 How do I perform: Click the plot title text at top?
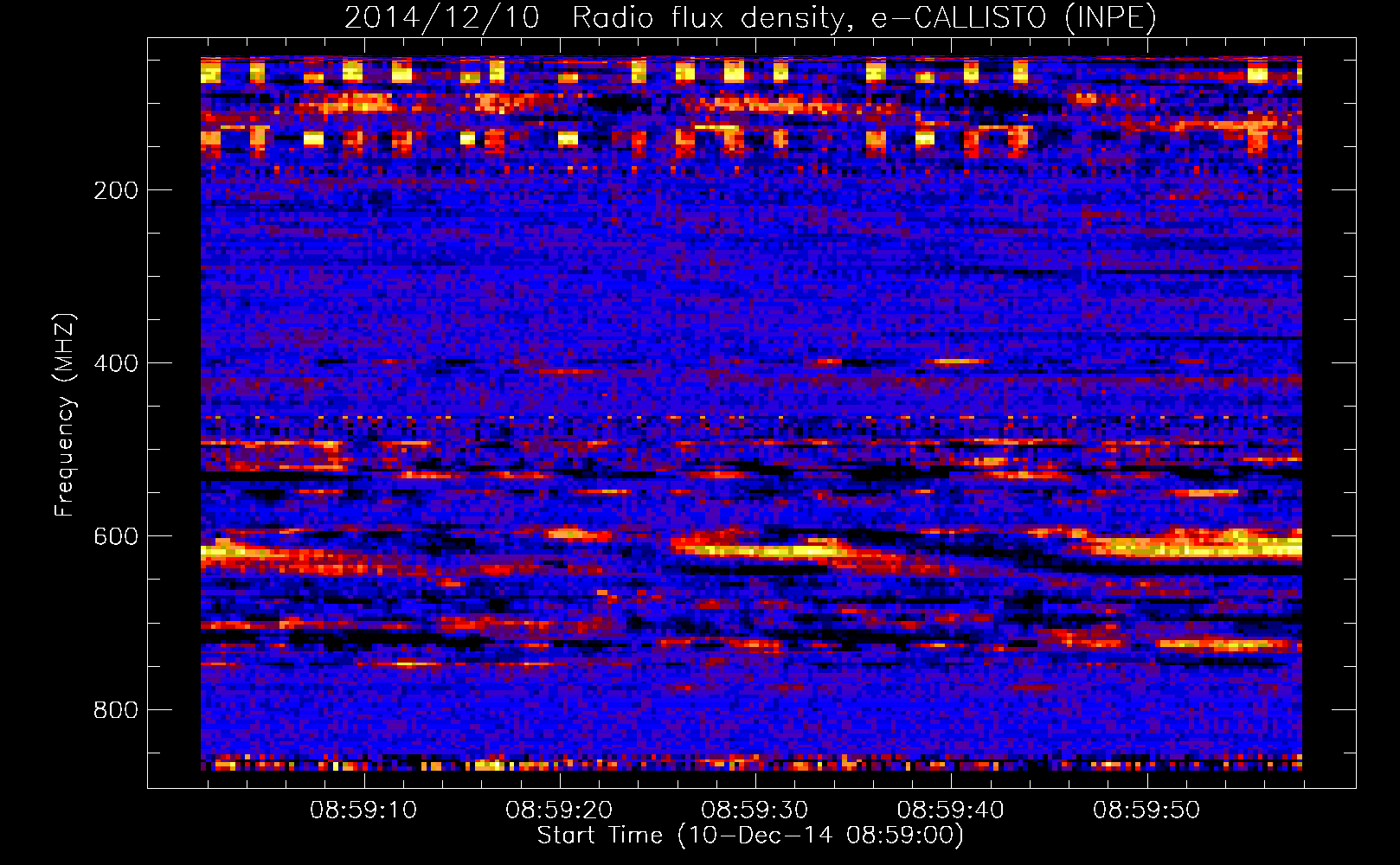[750, 18]
